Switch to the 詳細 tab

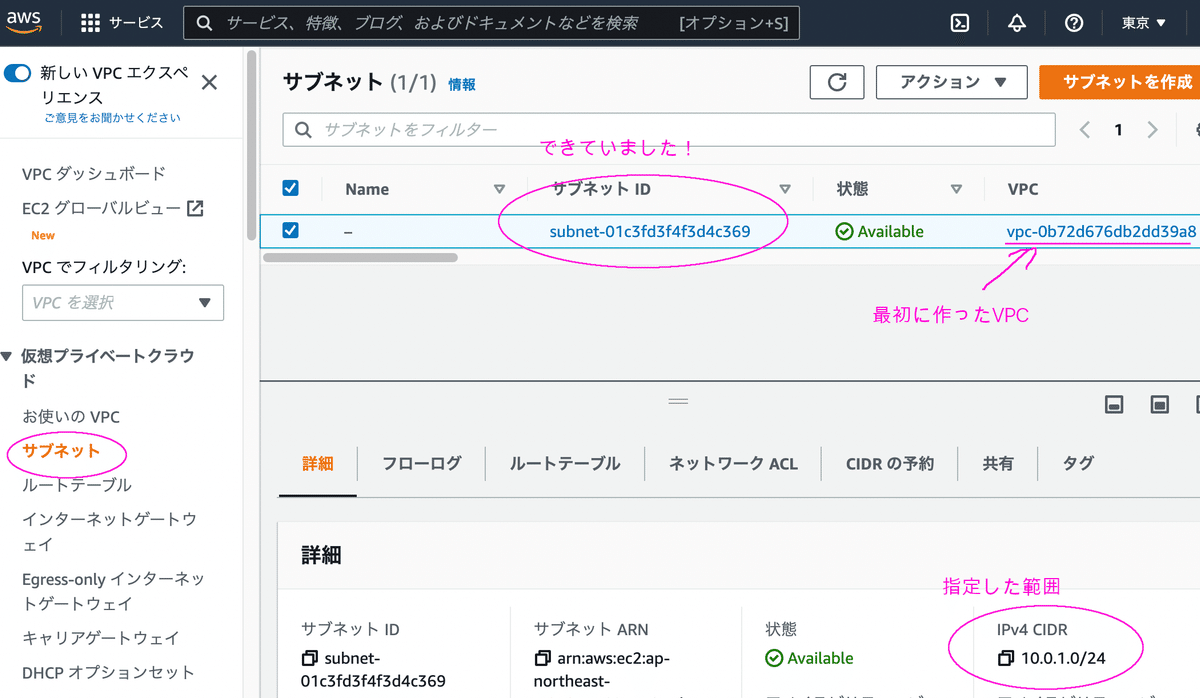tap(317, 463)
